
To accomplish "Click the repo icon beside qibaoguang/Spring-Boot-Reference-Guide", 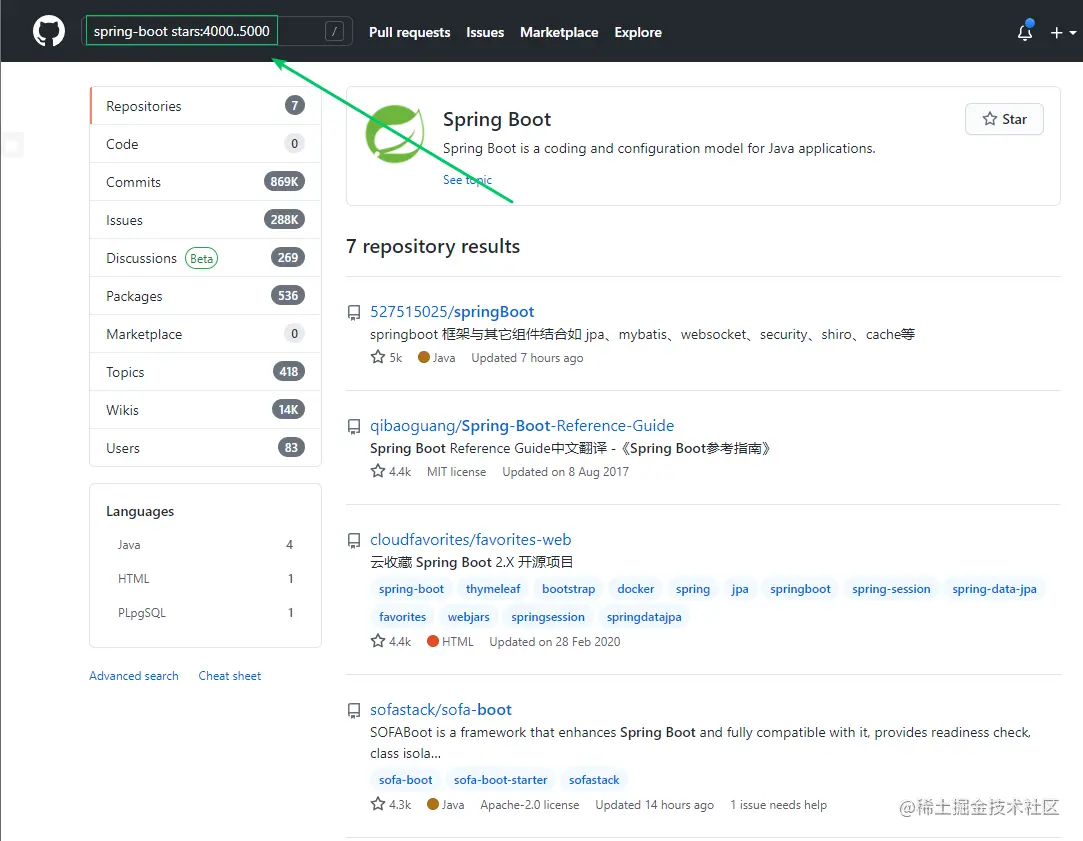I will (354, 427).
